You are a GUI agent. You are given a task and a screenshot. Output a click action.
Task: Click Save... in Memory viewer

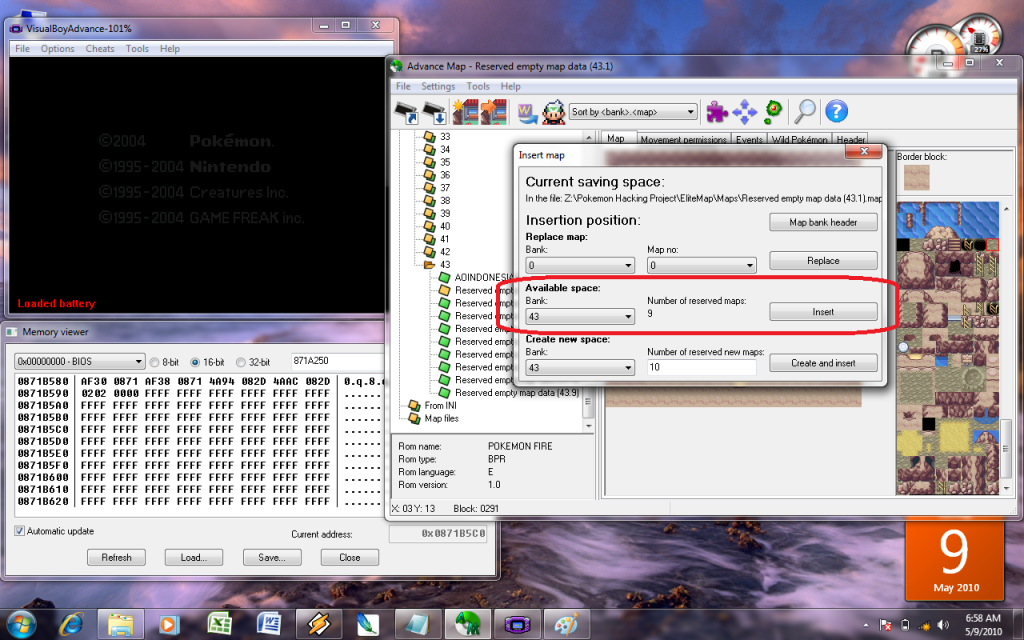(272, 557)
